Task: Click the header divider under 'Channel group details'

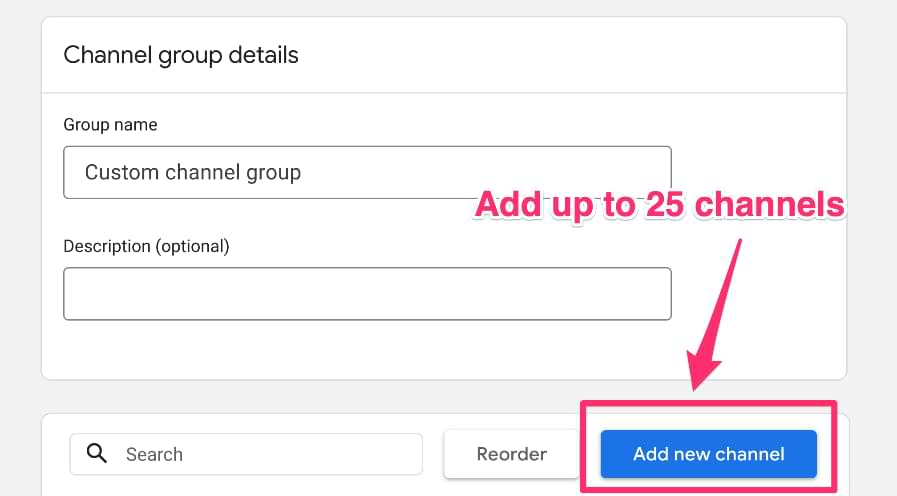Action: (x=444, y=93)
